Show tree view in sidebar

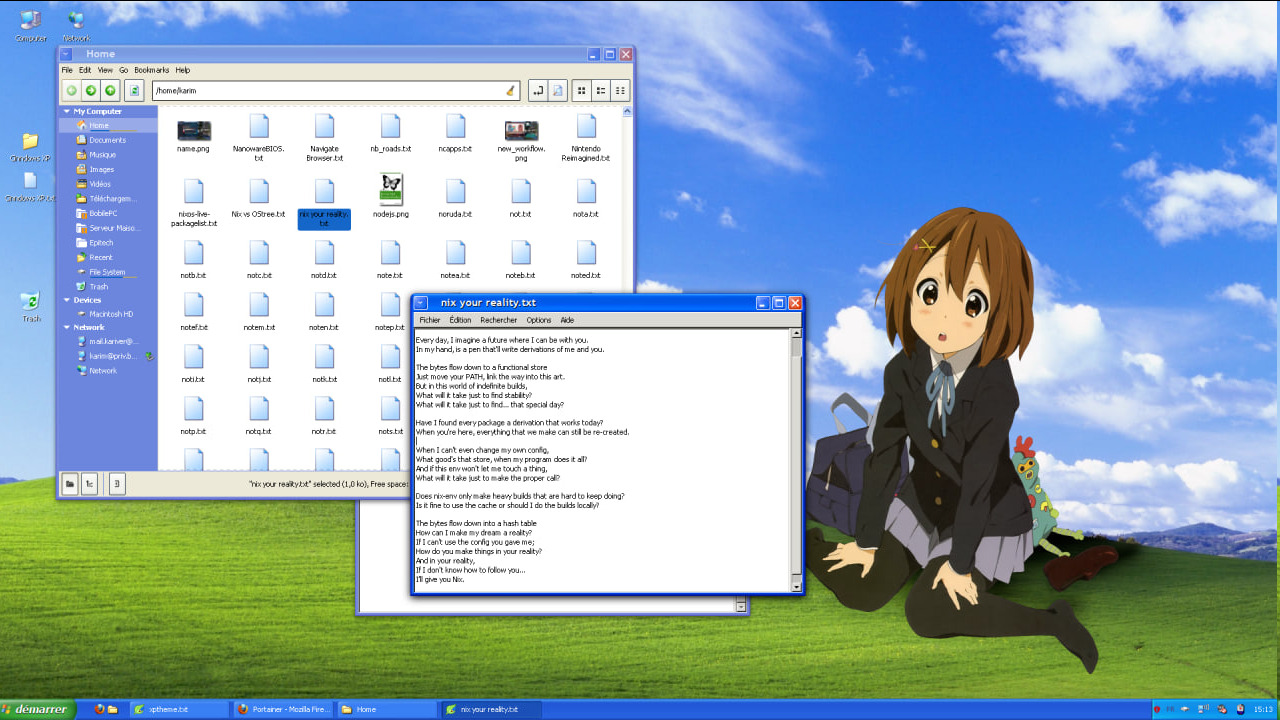[x=89, y=484]
